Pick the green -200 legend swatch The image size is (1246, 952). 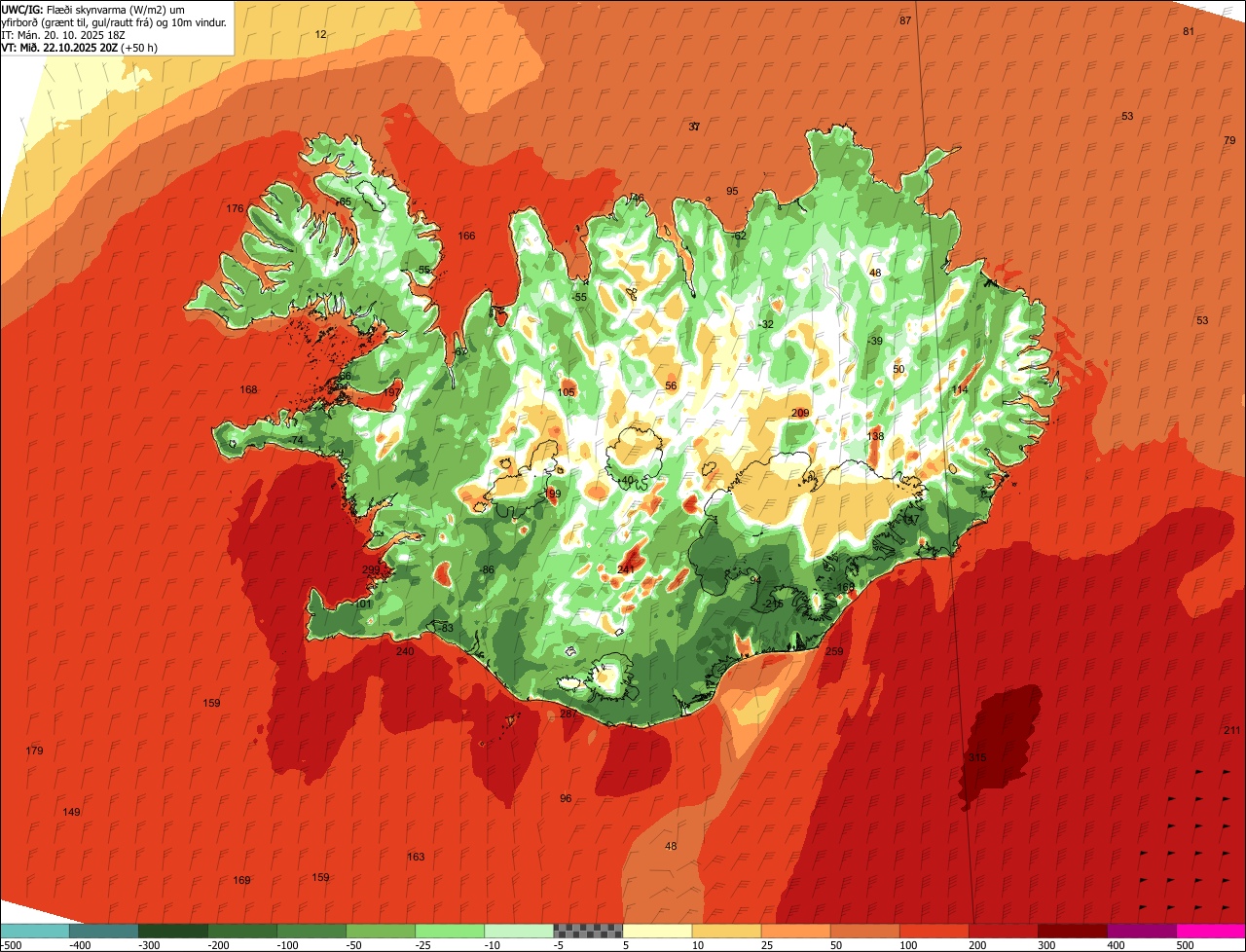[241, 931]
